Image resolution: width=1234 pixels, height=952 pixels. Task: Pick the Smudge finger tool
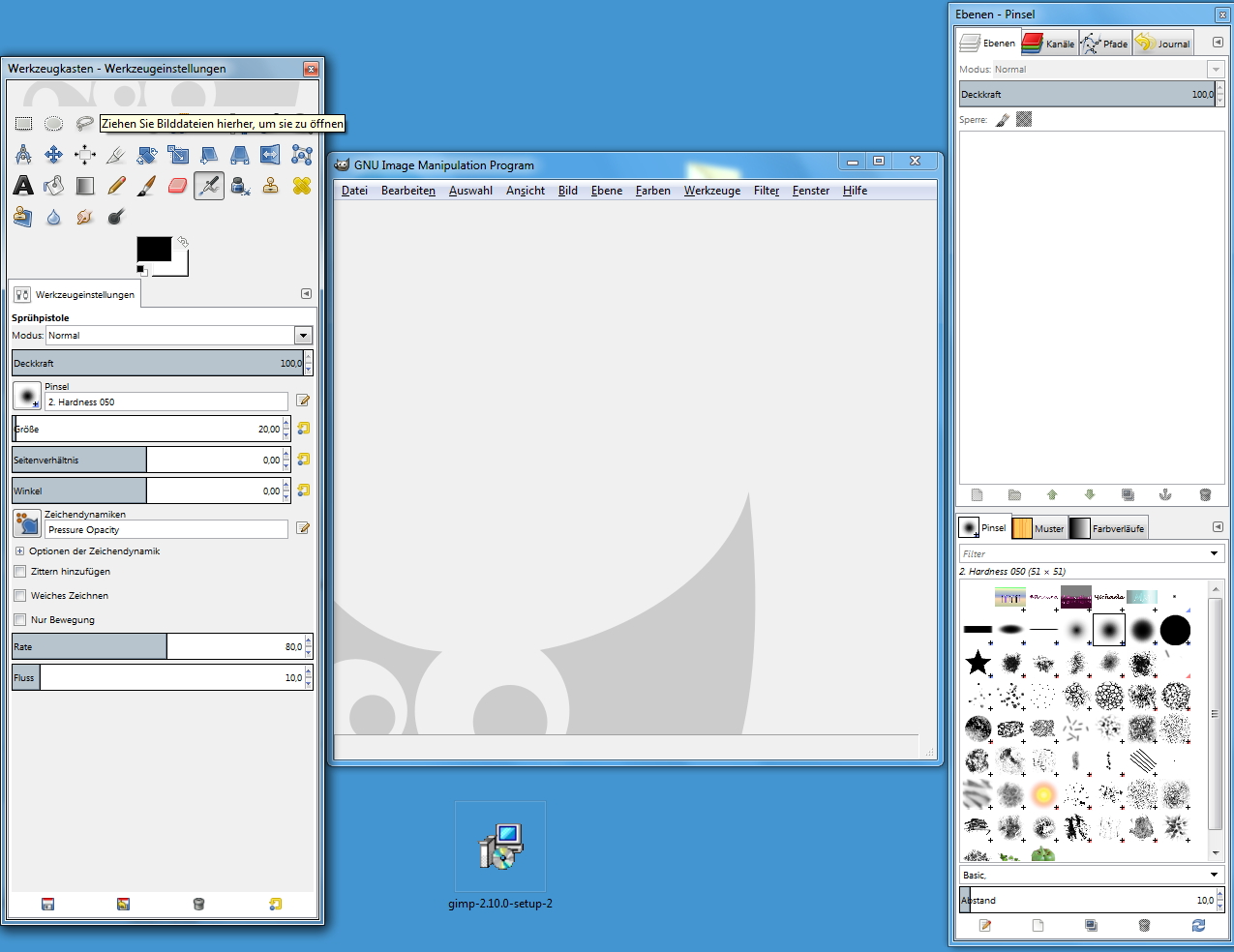85,217
